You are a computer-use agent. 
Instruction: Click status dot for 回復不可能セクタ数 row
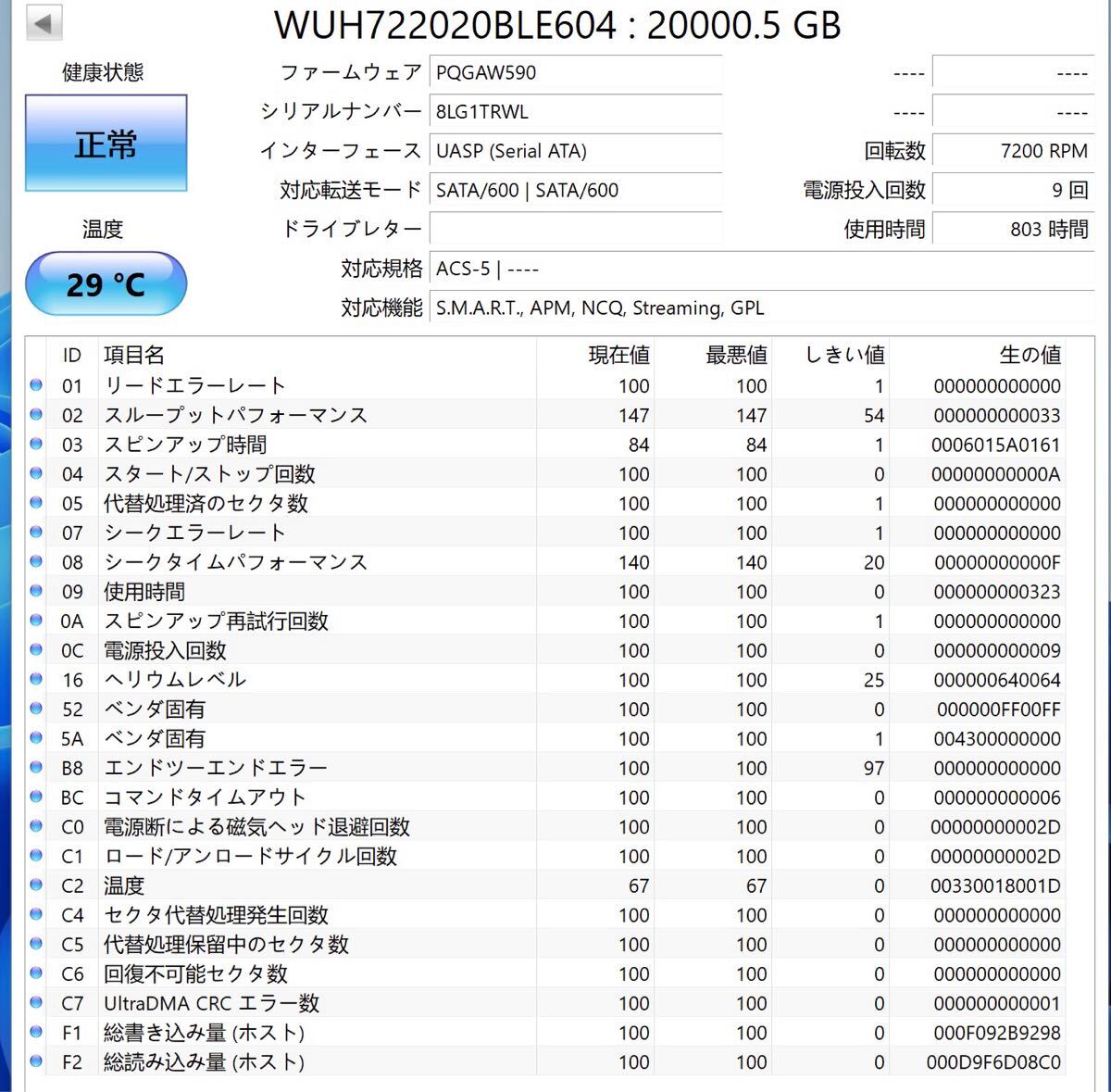(x=36, y=973)
